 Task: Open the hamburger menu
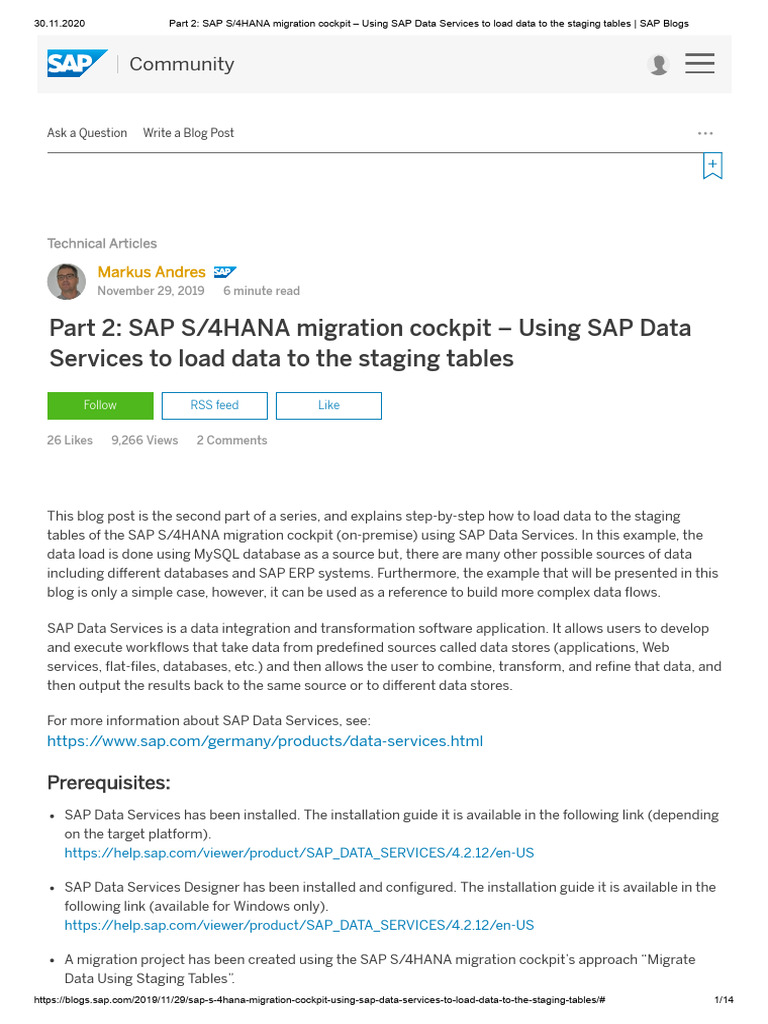pos(699,63)
